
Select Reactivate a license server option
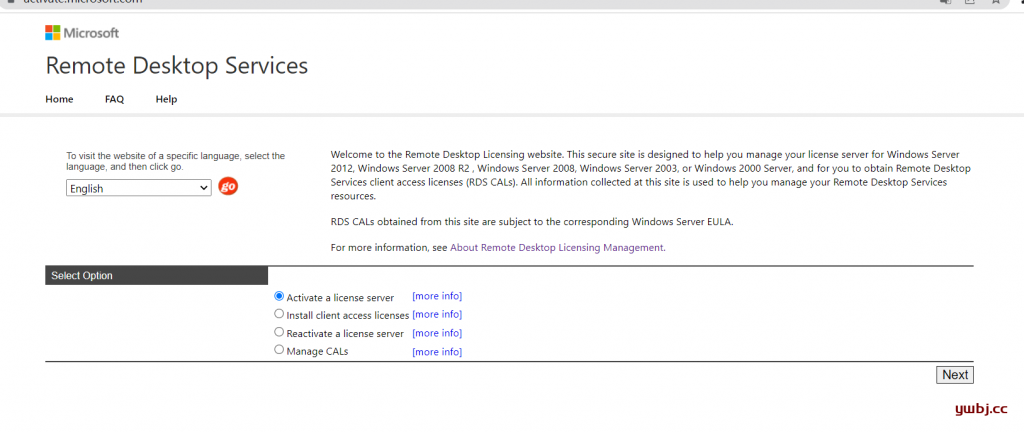click(279, 332)
